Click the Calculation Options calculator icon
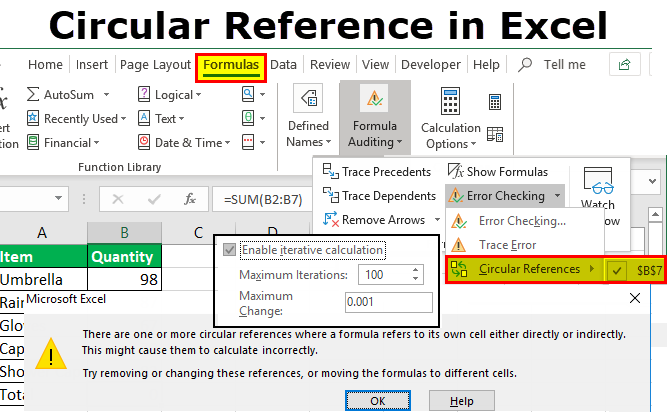 (450, 101)
